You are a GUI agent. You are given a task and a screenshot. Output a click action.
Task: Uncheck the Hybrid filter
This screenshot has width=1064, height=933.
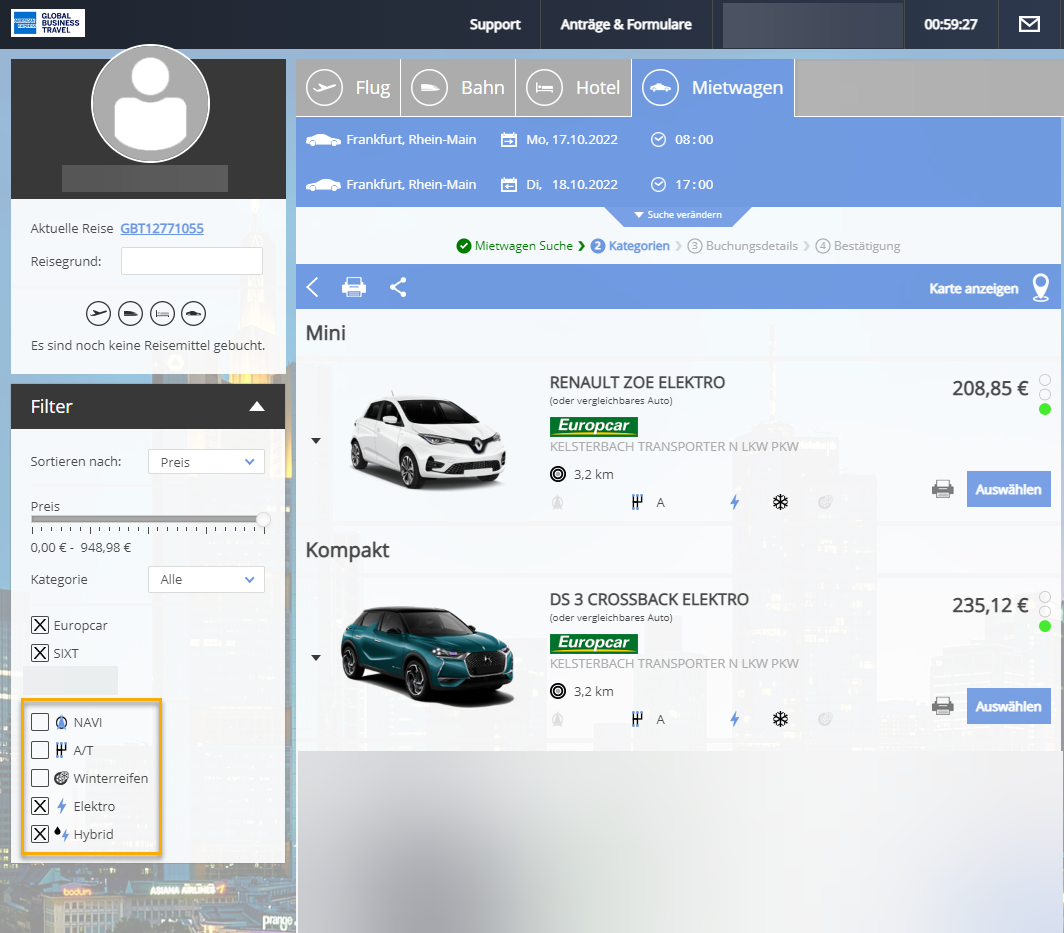(x=40, y=834)
